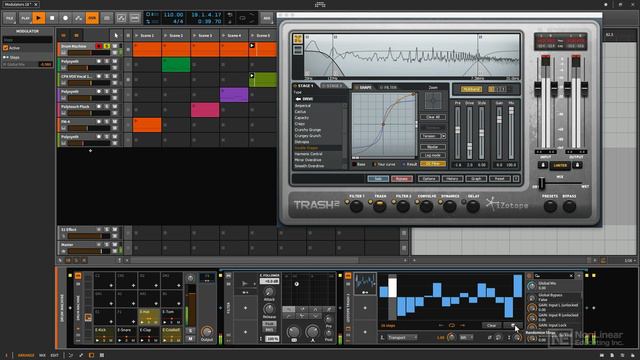Open the FILTER 1 module knob
Image resolution: width=640 pixels, height=360 pixels.
click(356, 207)
